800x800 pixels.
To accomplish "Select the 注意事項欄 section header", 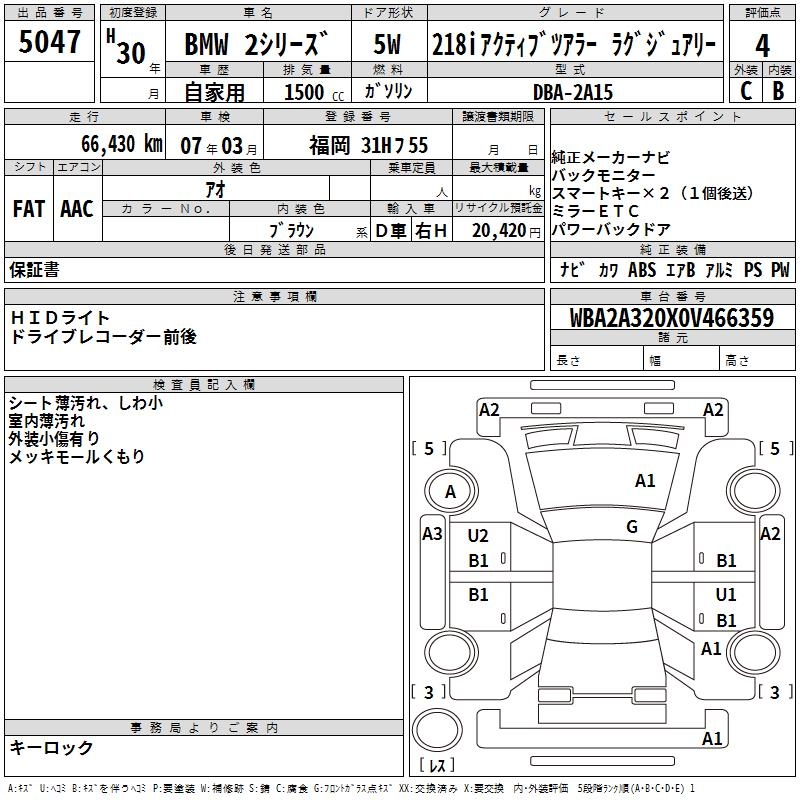I will click(274, 297).
